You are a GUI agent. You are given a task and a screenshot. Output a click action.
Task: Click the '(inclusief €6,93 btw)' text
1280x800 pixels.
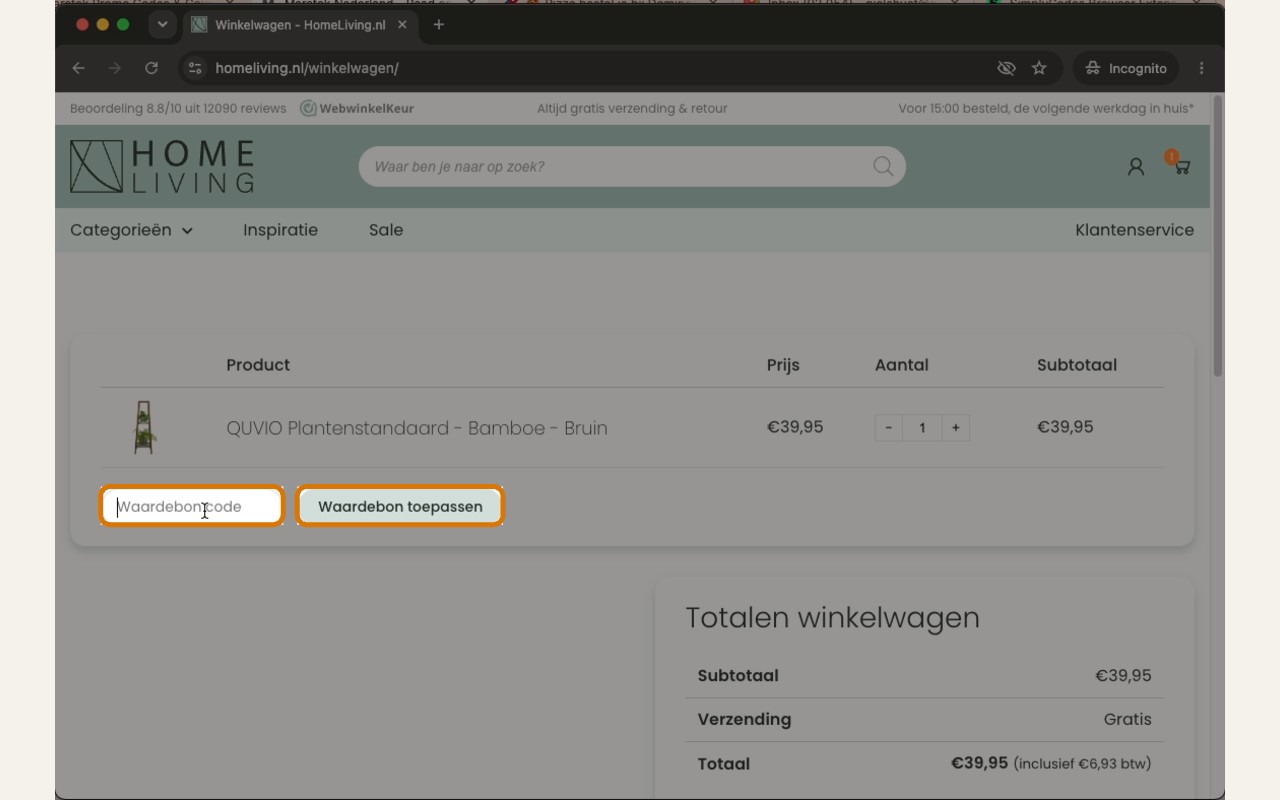coord(1082,764)
